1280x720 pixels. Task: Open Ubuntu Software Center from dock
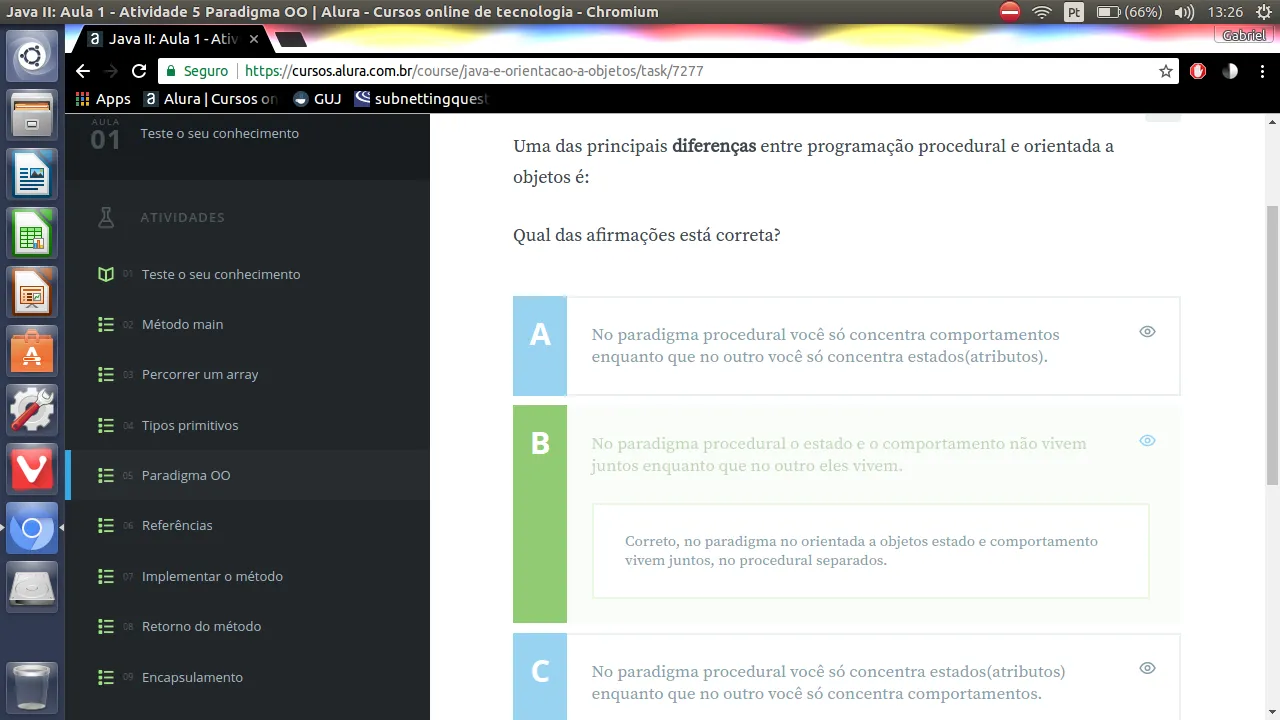(32, 352)
